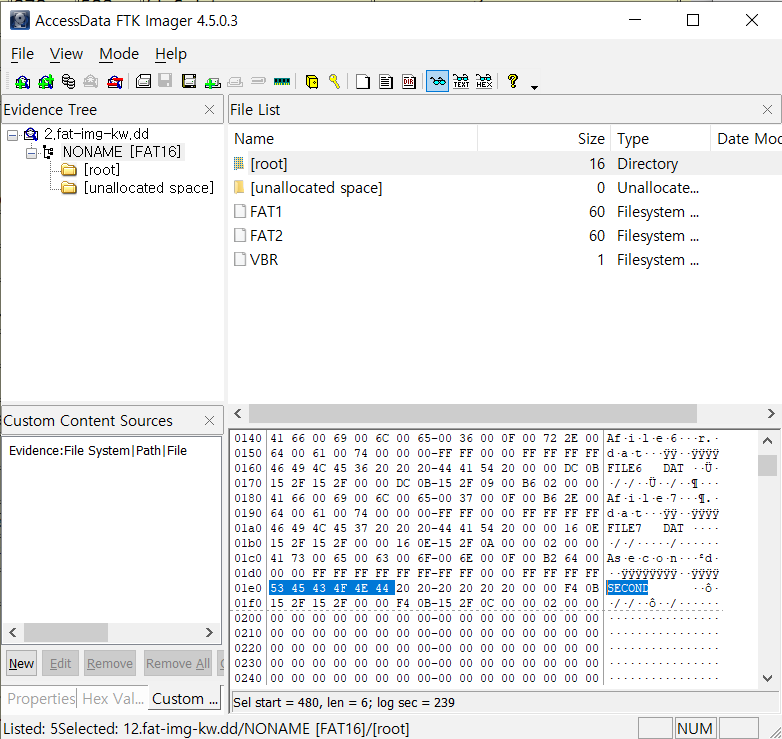The image size is (782, 739).
Task: Select the FAT2 file entry
Action: pyautogui.click(x=505, y=235)
